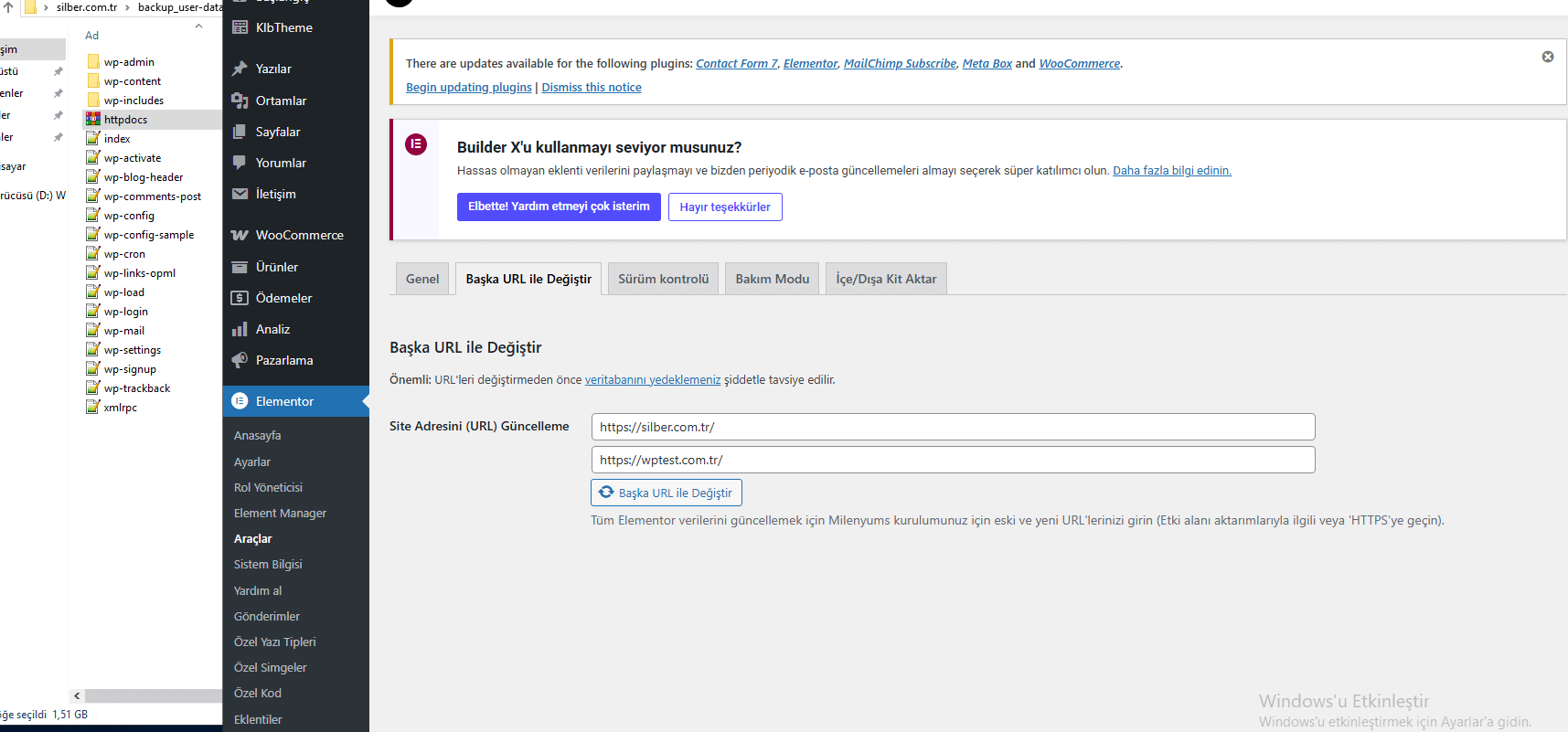Image resolution: width=1568 pixels, height=732 pixels.
Task: Click the Ortamlar media icon
Action: click(x=240, y=101)
